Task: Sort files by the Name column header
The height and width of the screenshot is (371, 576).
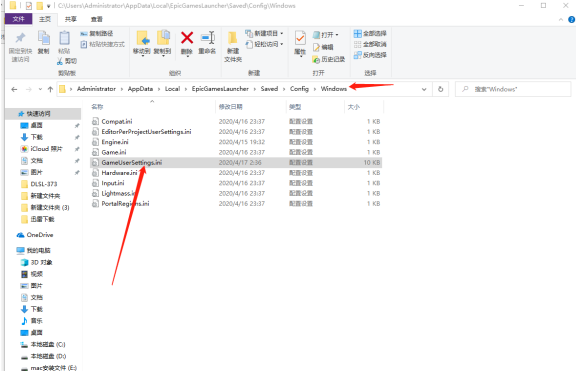Action: [97, 107]
